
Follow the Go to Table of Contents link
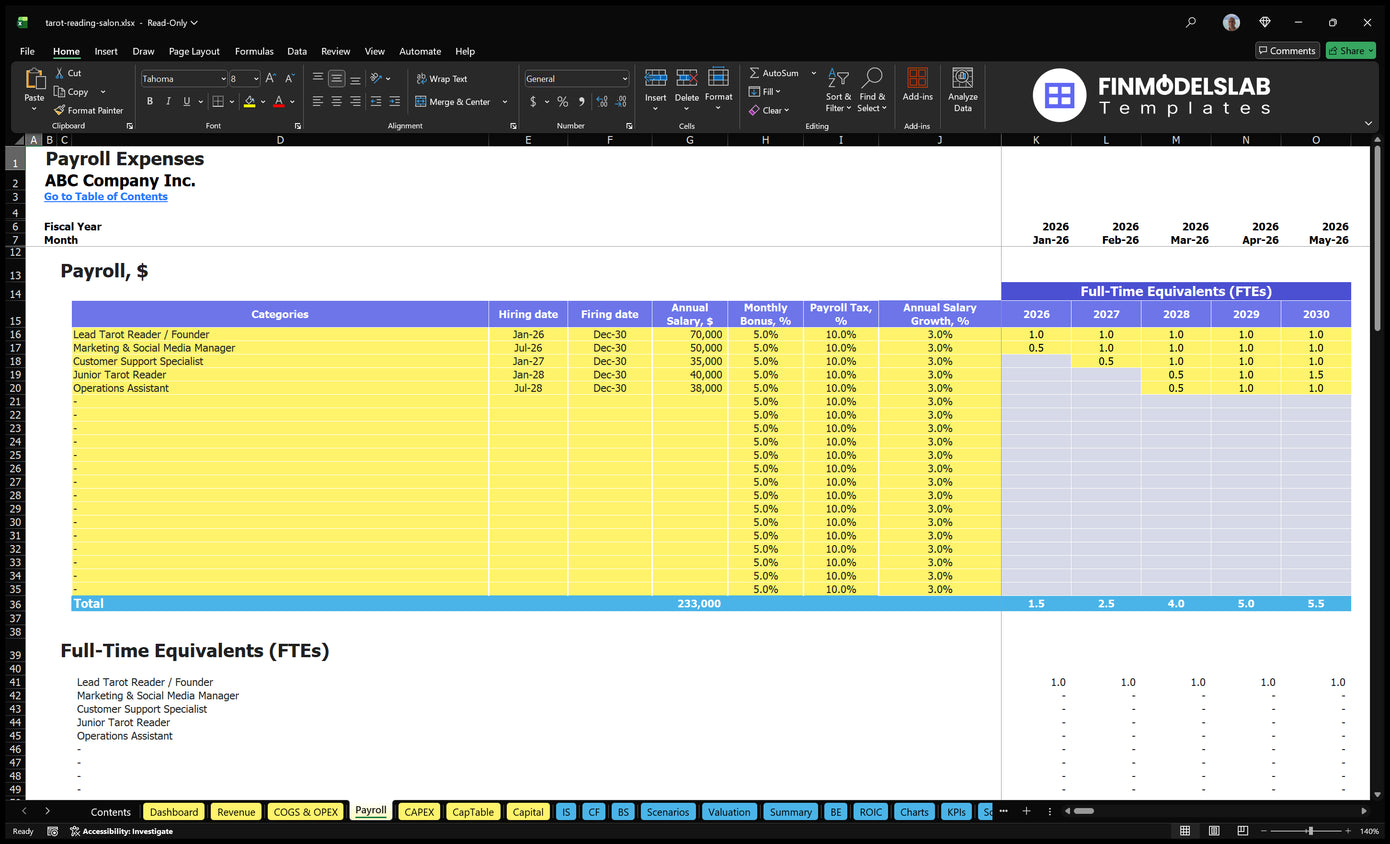tap(106, 197)
